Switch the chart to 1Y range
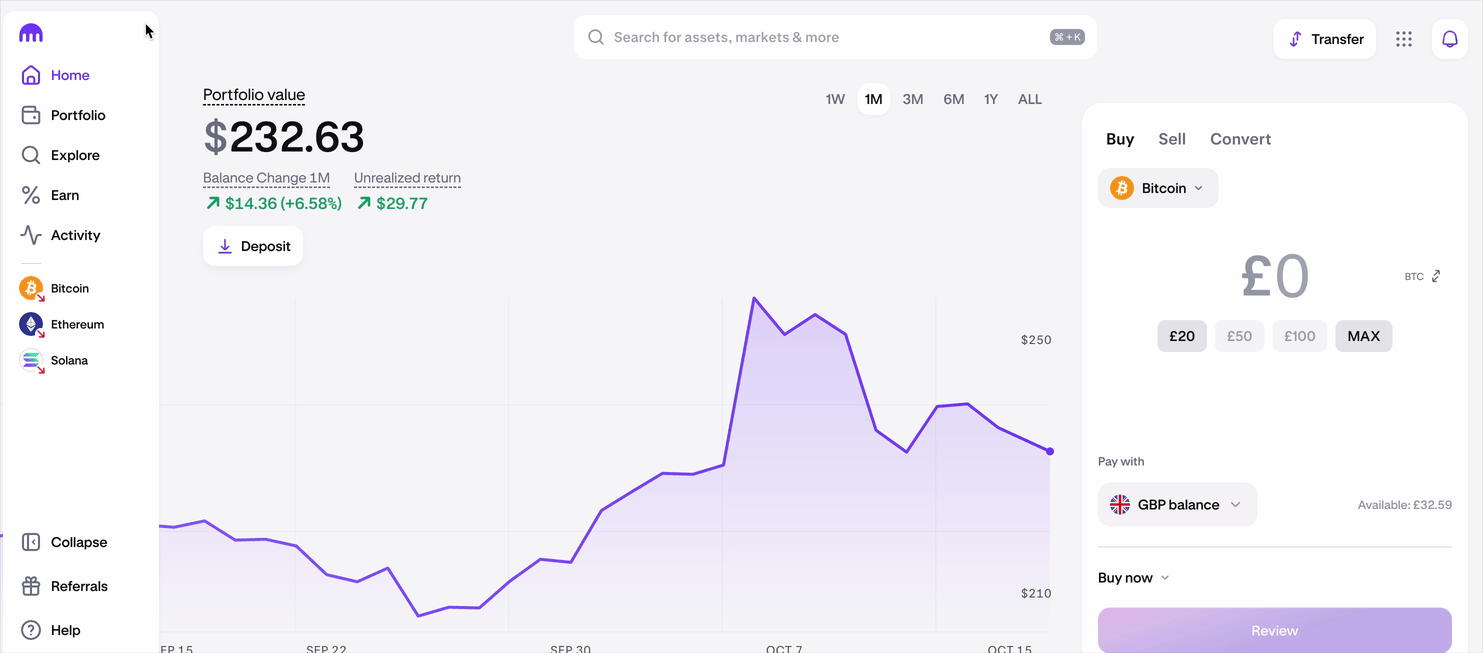Screen dimensions: 1483x653 [990, 99]
